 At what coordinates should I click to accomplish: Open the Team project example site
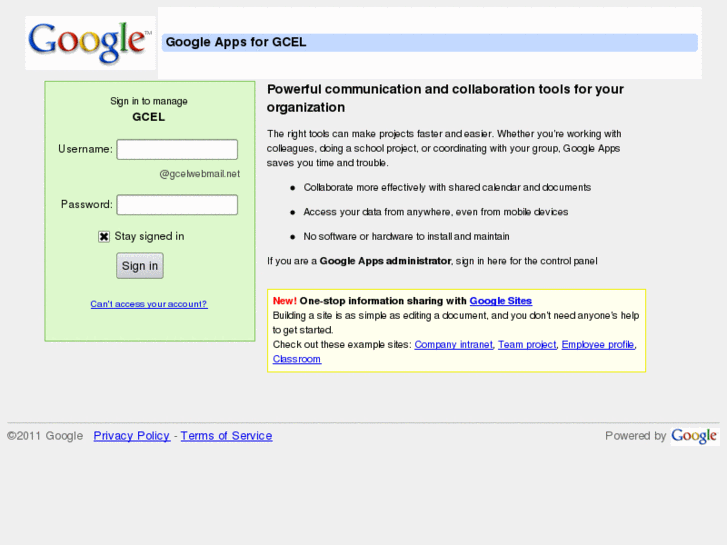527,345
